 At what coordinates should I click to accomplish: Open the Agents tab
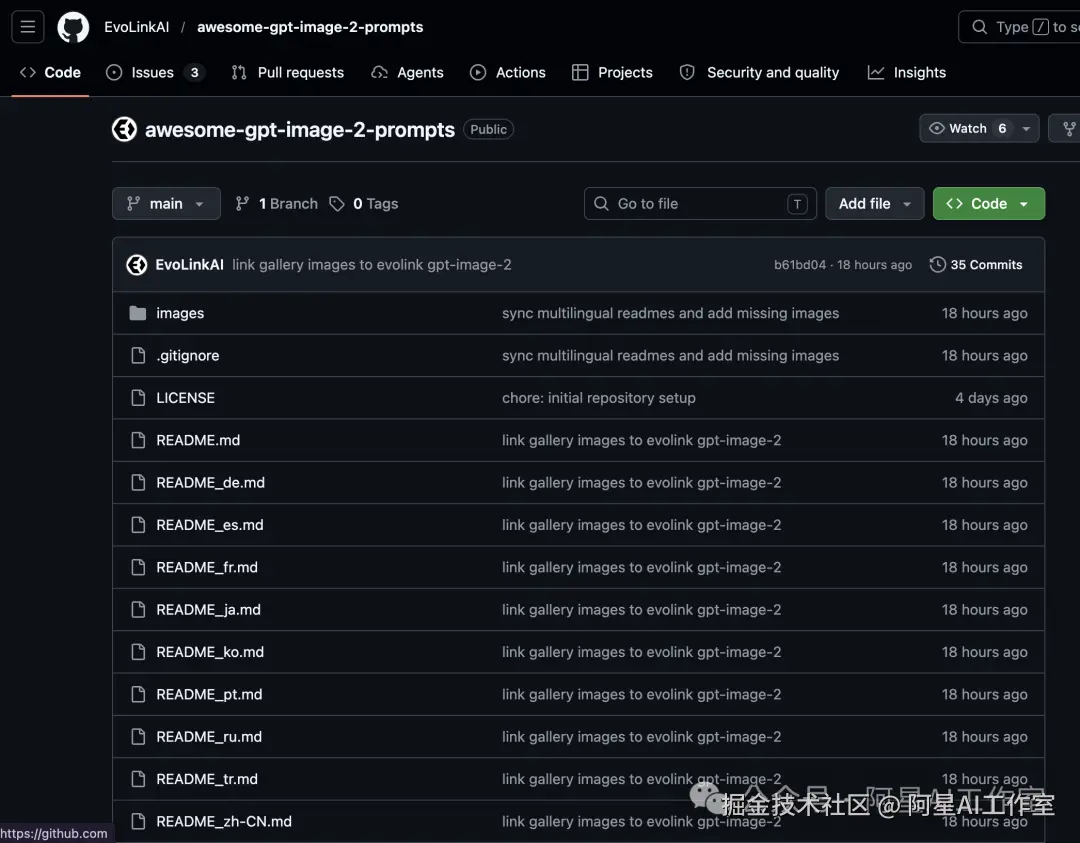click(x=408, y=72)
